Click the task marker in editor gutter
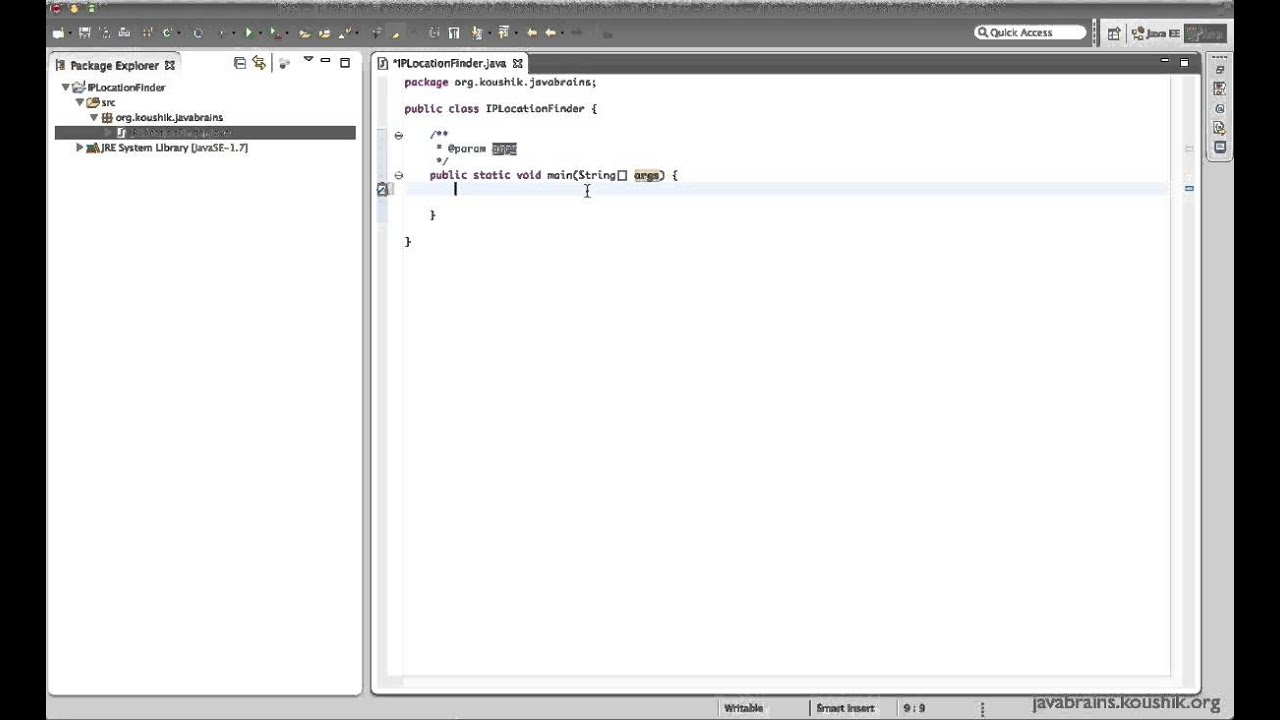The height and width of the screenshot is (720, 1280). pyautogui.click(x=382, y=188)
